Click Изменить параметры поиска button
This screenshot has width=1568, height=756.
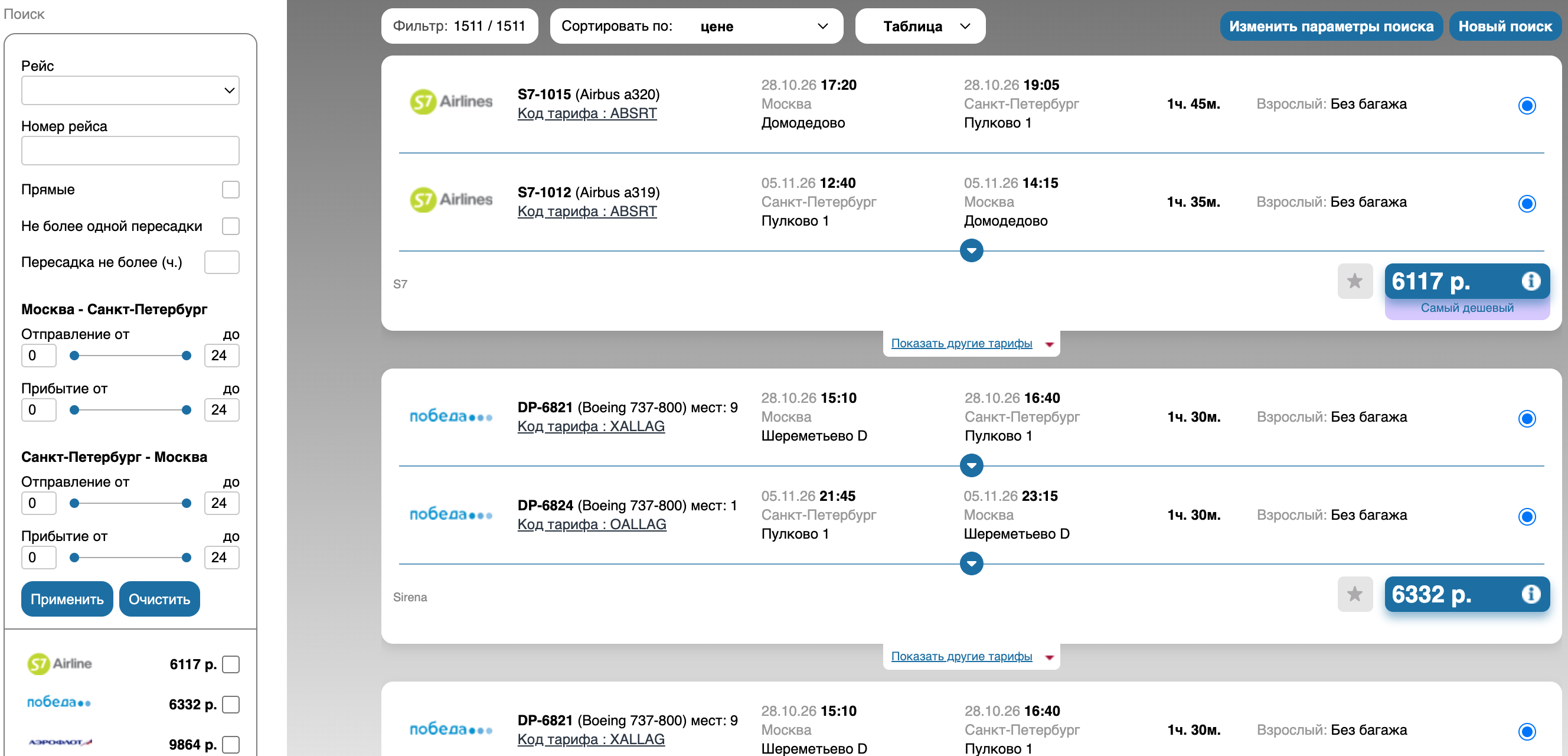pyautogui.click(x=1331, y=26)
